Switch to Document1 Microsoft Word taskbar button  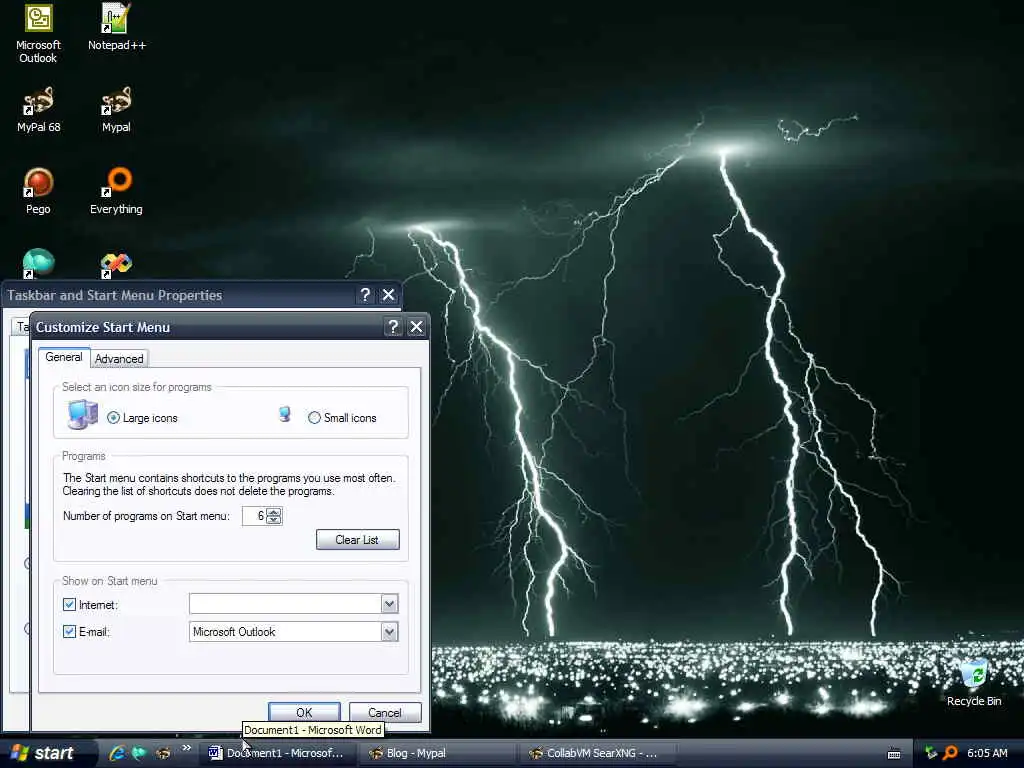point(278,753)
